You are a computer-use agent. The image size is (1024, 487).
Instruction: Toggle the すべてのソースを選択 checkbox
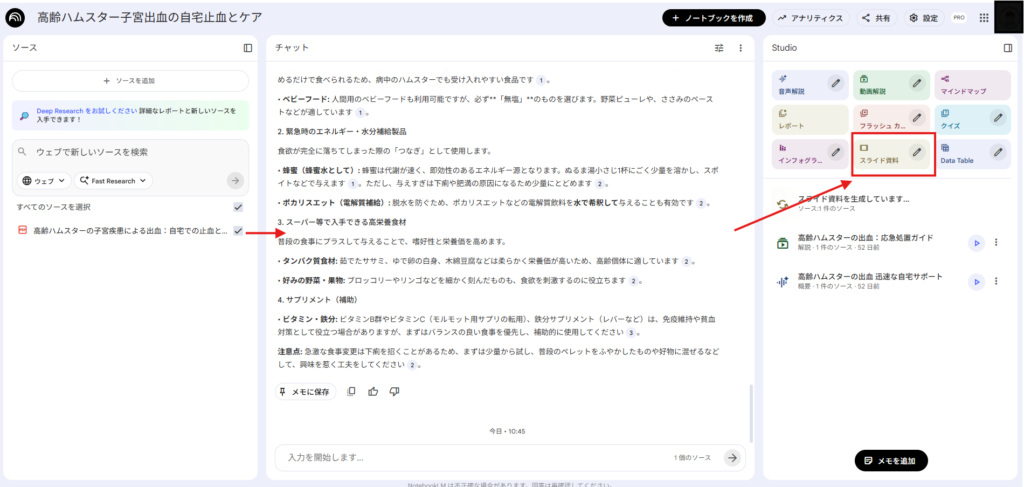pyautogui.click(x=238, y=207)
